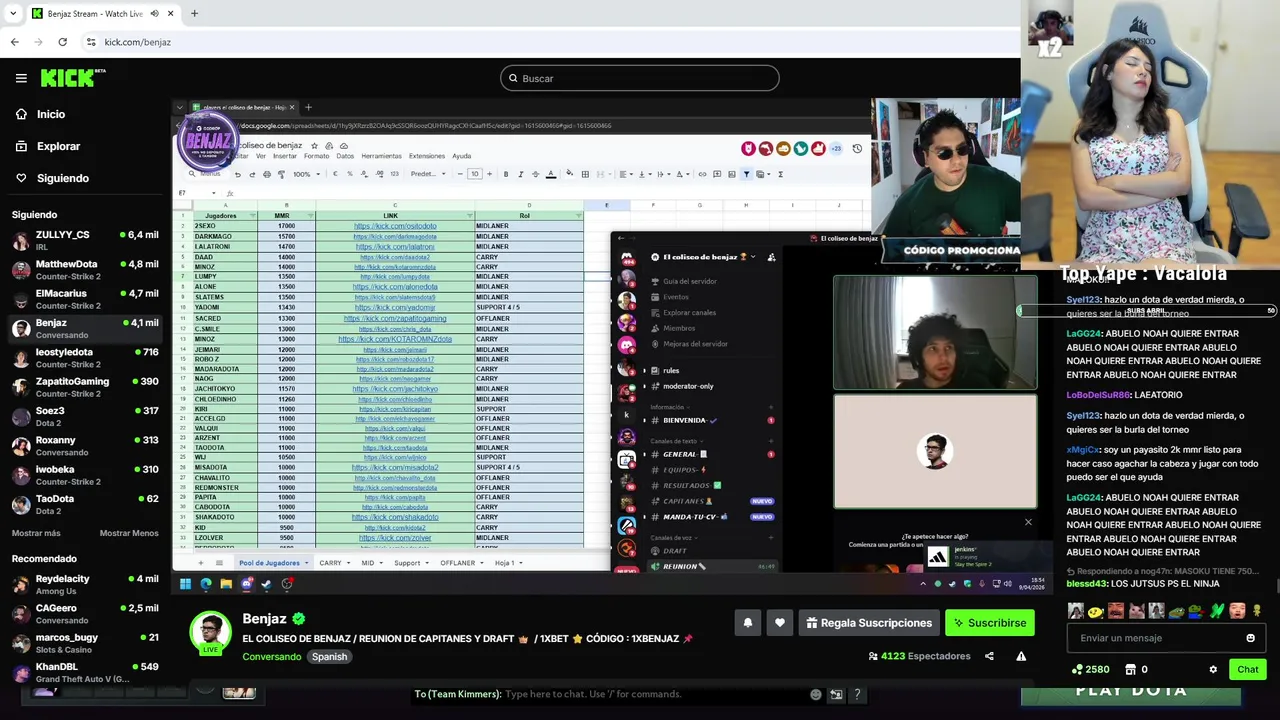Open the MMR column filter dropdown

[311, 215]
